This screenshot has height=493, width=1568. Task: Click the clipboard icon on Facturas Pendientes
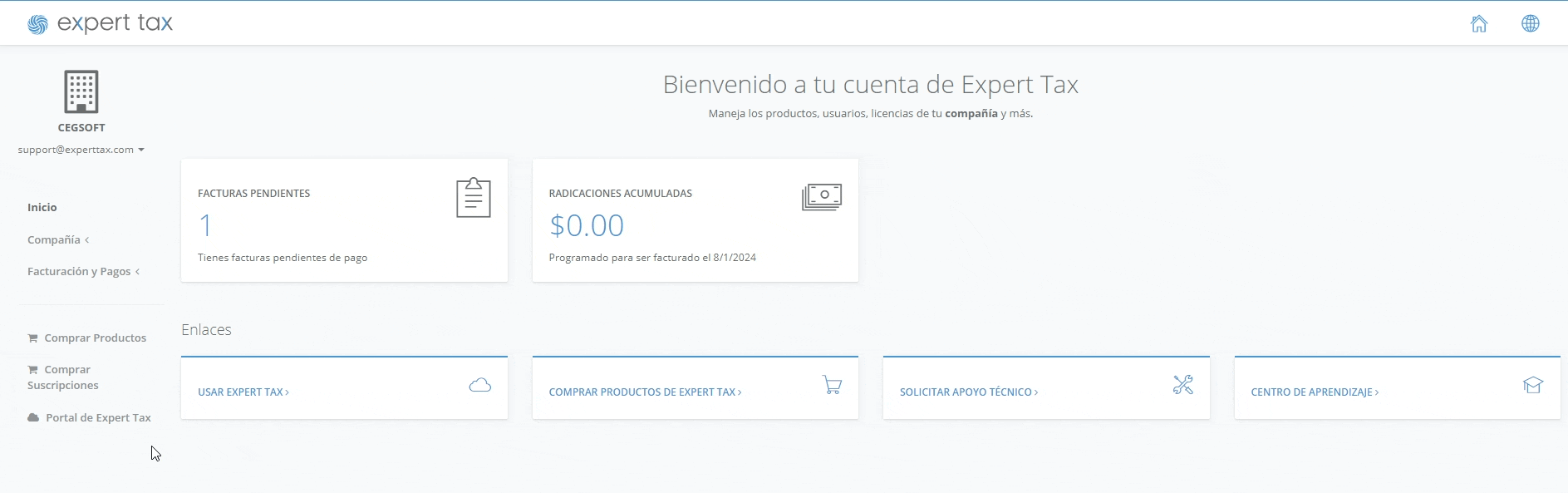coord(474,197)
